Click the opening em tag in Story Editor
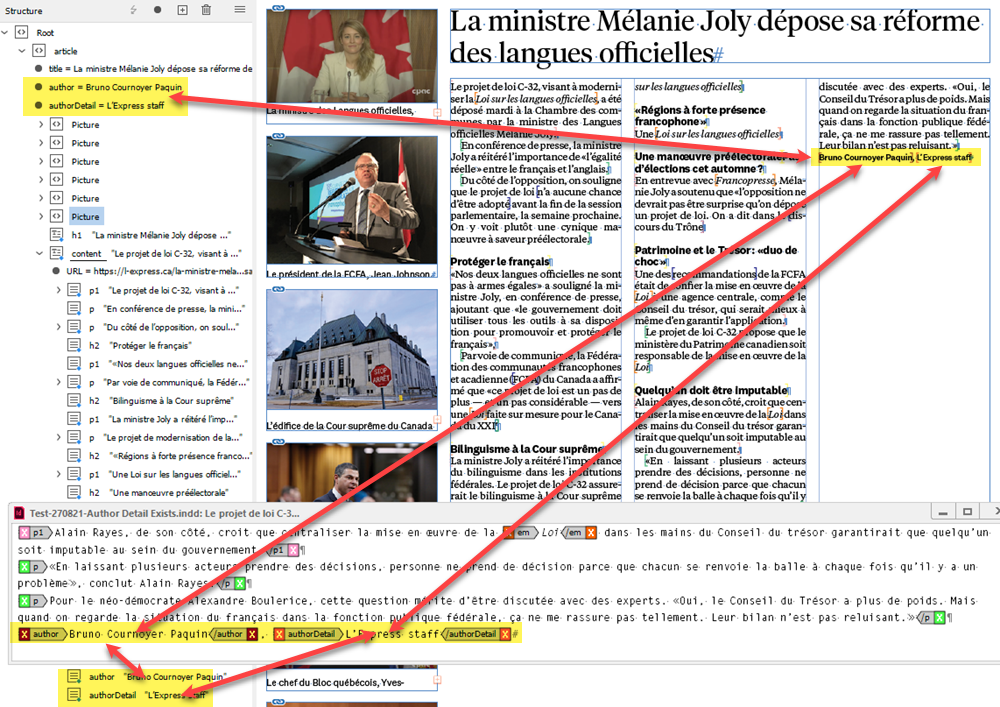 pos(520,532)
